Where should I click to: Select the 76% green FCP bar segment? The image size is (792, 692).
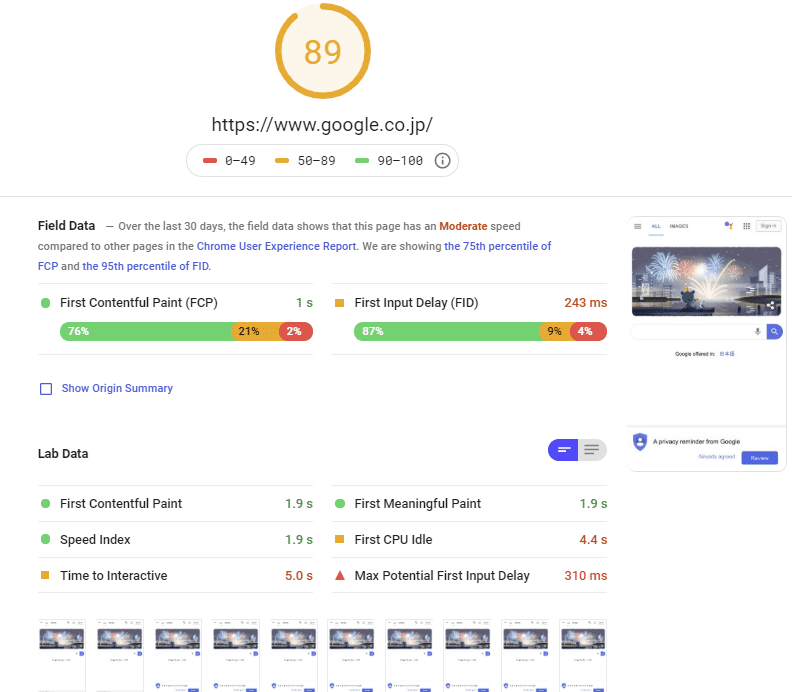click(145, 331)
